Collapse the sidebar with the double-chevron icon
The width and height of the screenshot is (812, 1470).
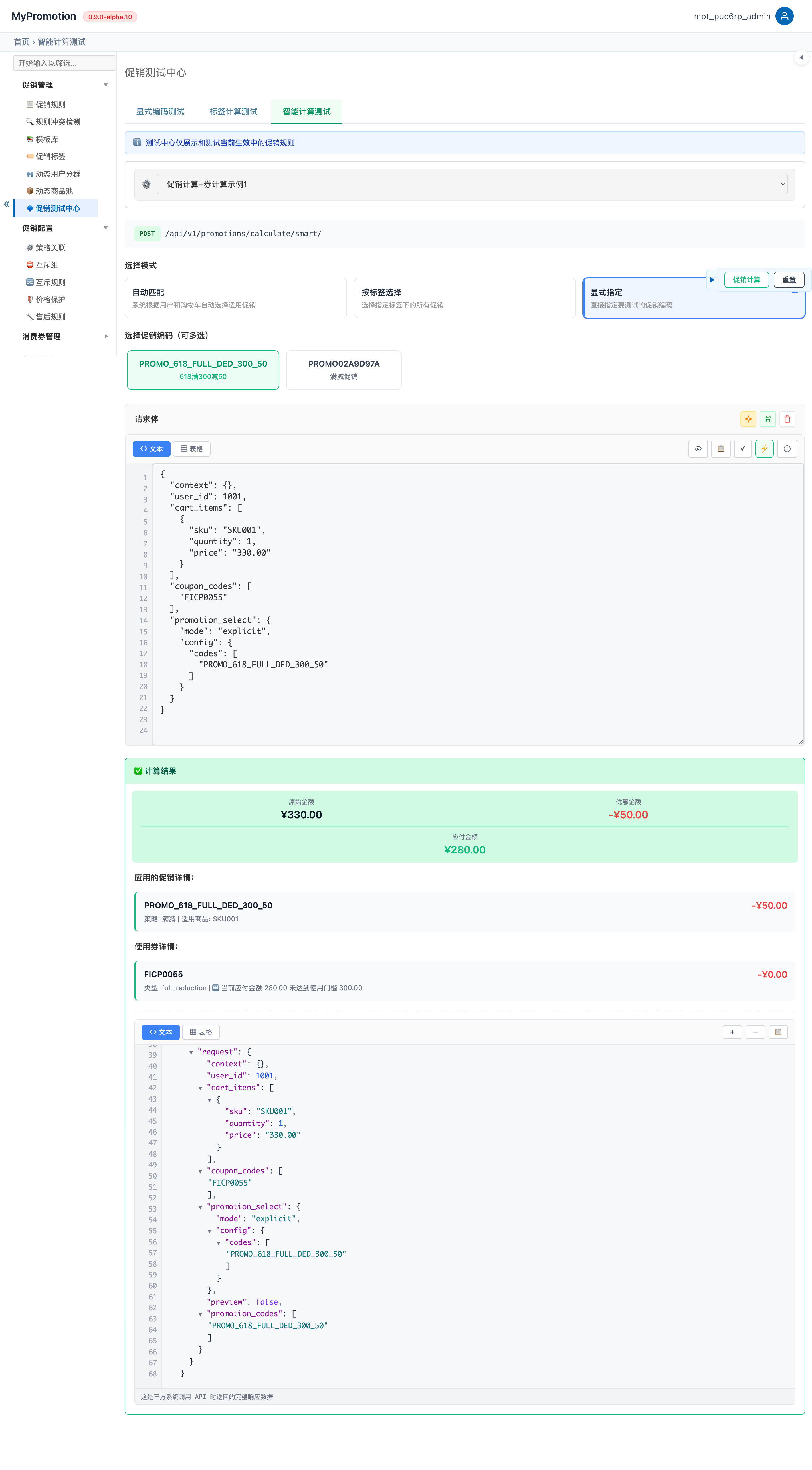tap(7, 204)
